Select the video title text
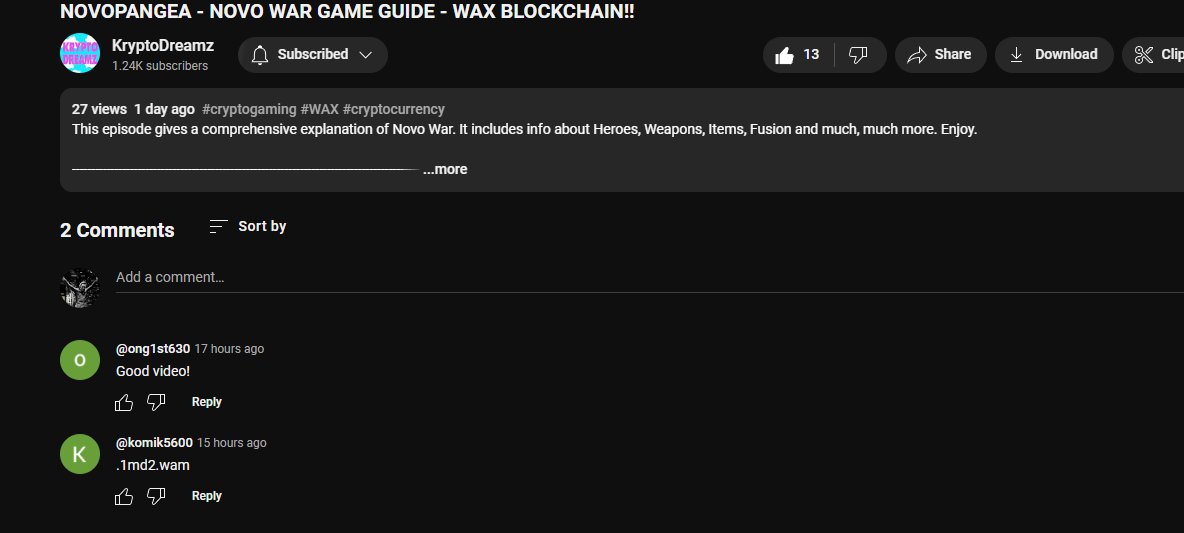The width and height of the screenshot is (1184, 533). (347, 11)
